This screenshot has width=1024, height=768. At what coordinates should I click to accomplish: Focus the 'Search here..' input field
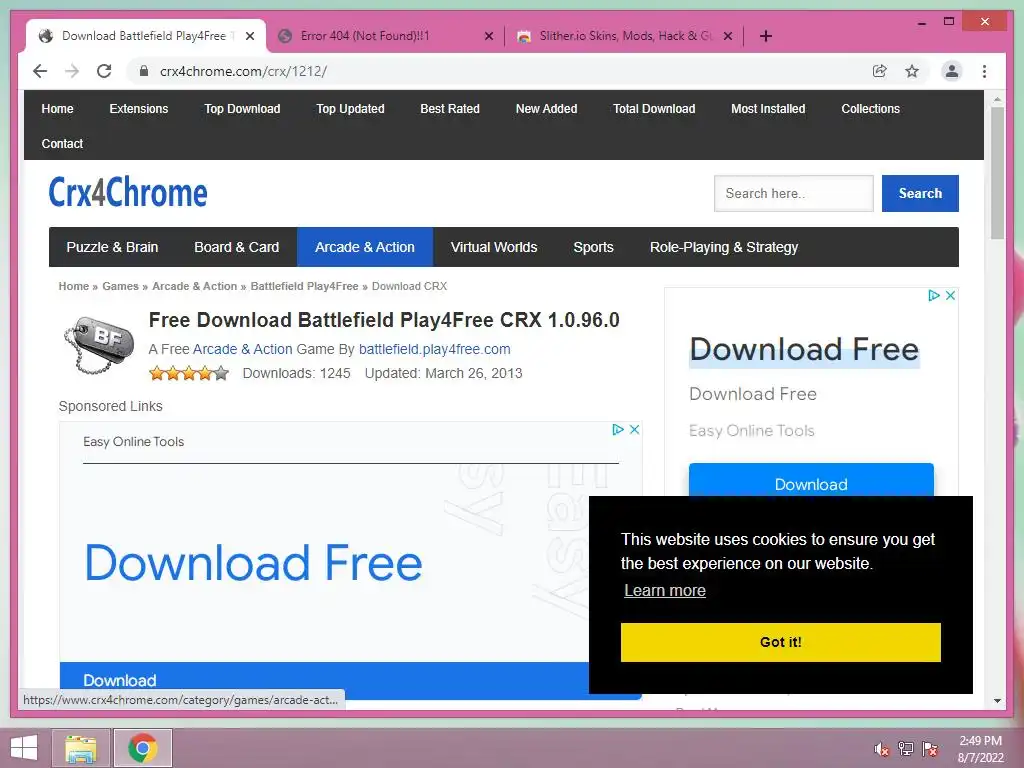(793, 193)
